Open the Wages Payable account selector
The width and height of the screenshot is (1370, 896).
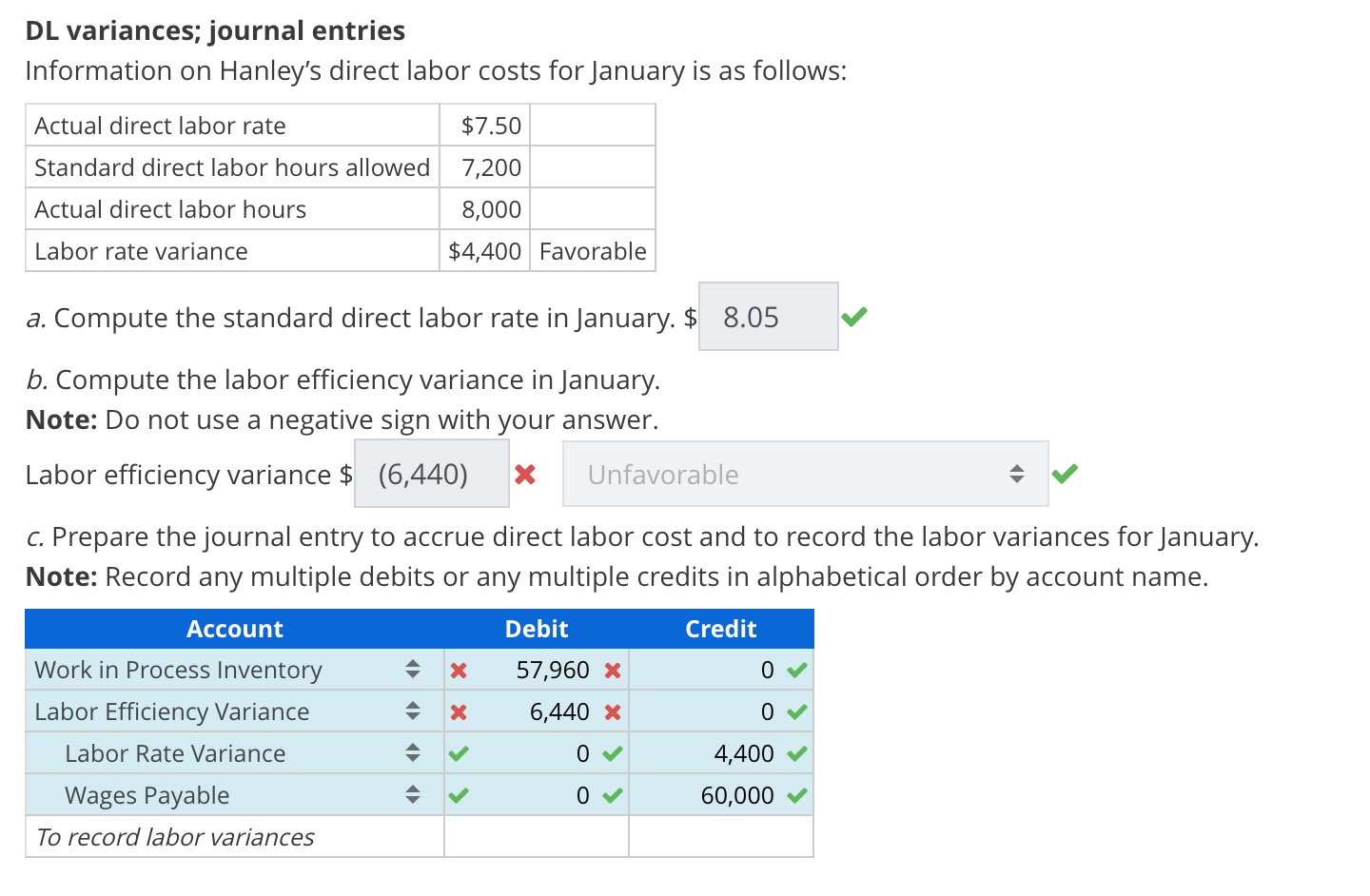coord(413,794)
